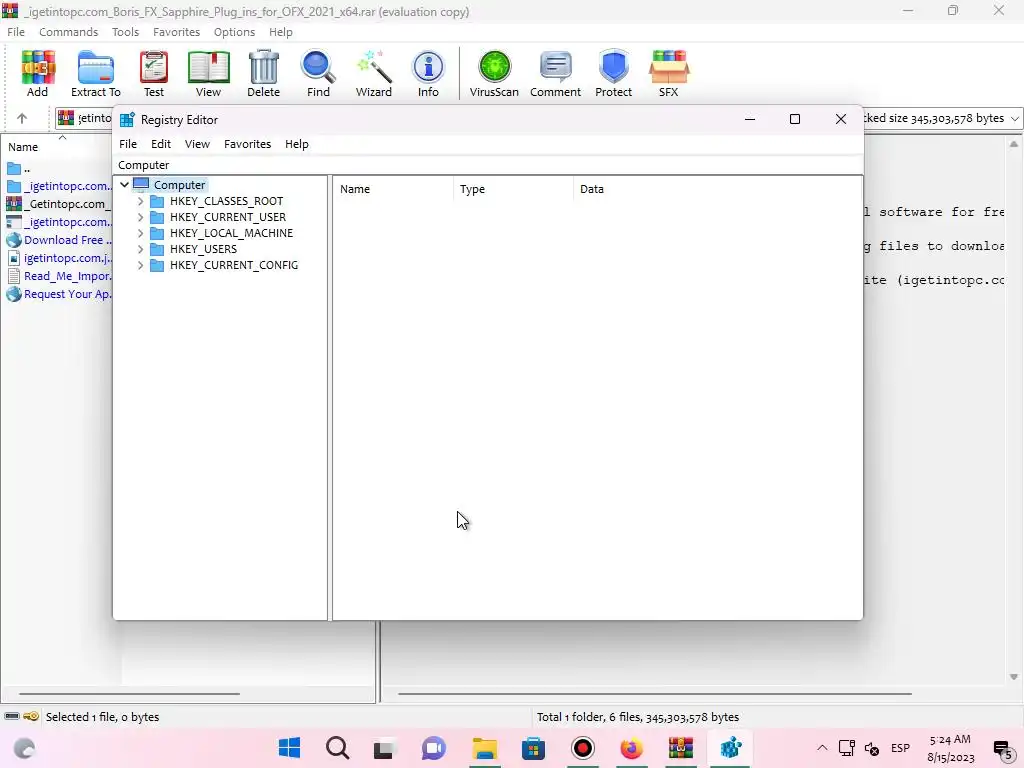Click the WinRAR file list horizontal scrollbar

[129, 694]
